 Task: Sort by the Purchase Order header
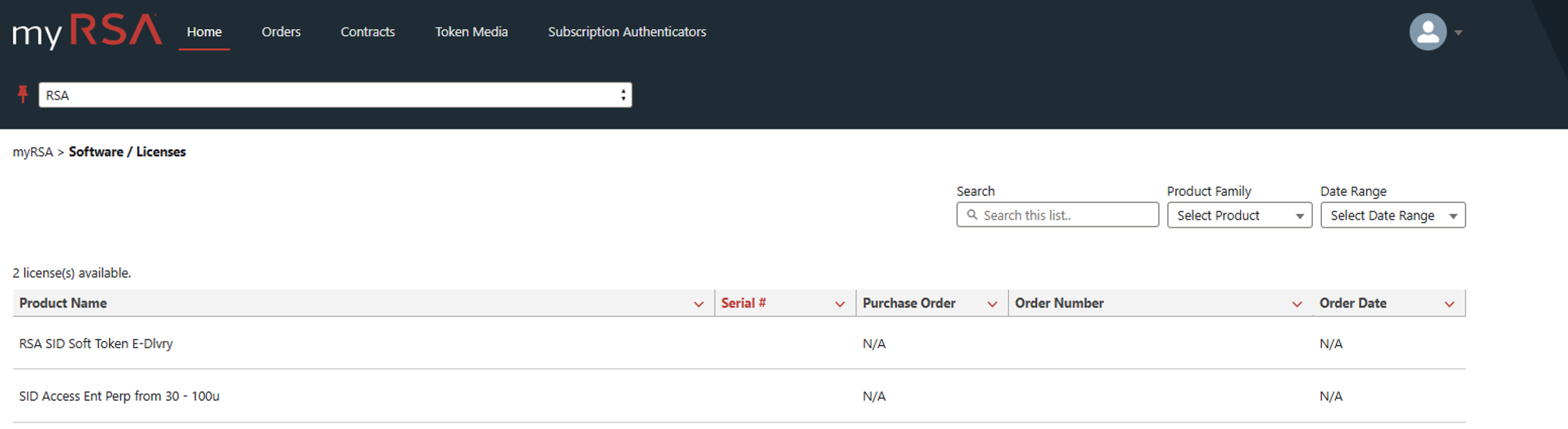pos(909,304)
